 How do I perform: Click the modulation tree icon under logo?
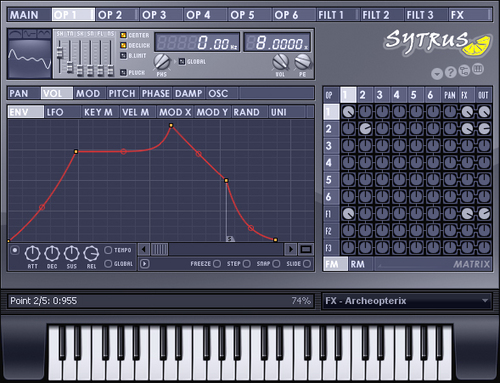tap(464, 71)
